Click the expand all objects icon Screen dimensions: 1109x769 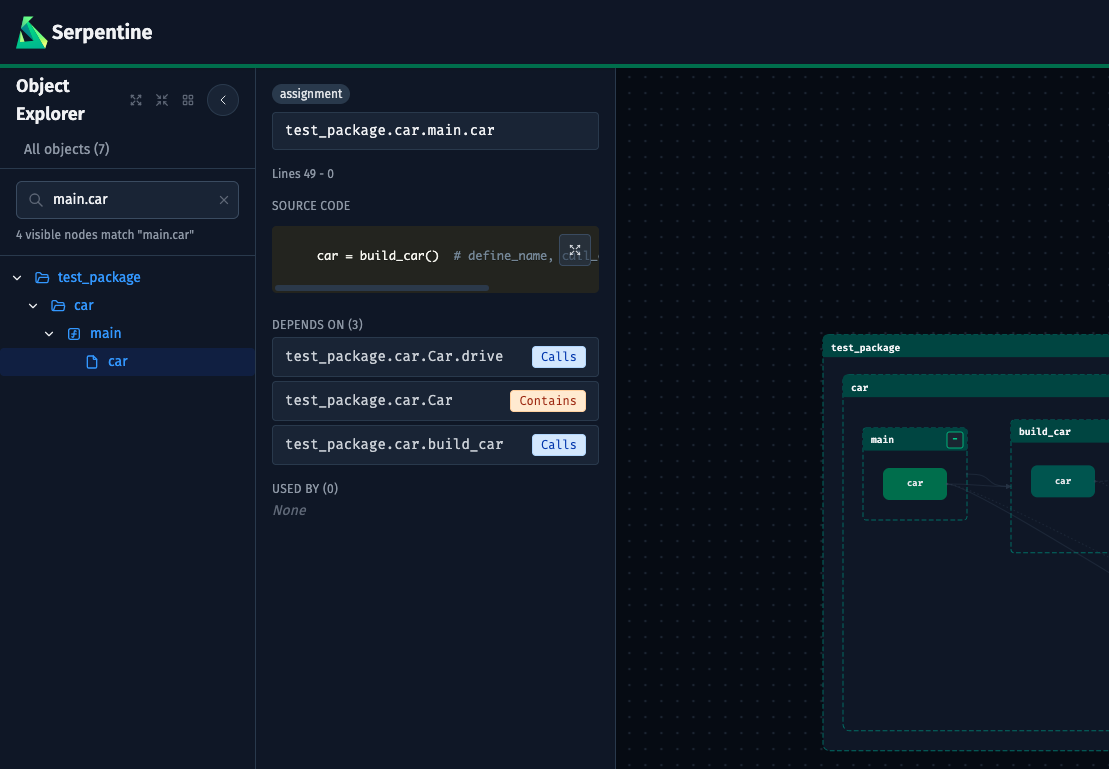coord(136,100)
